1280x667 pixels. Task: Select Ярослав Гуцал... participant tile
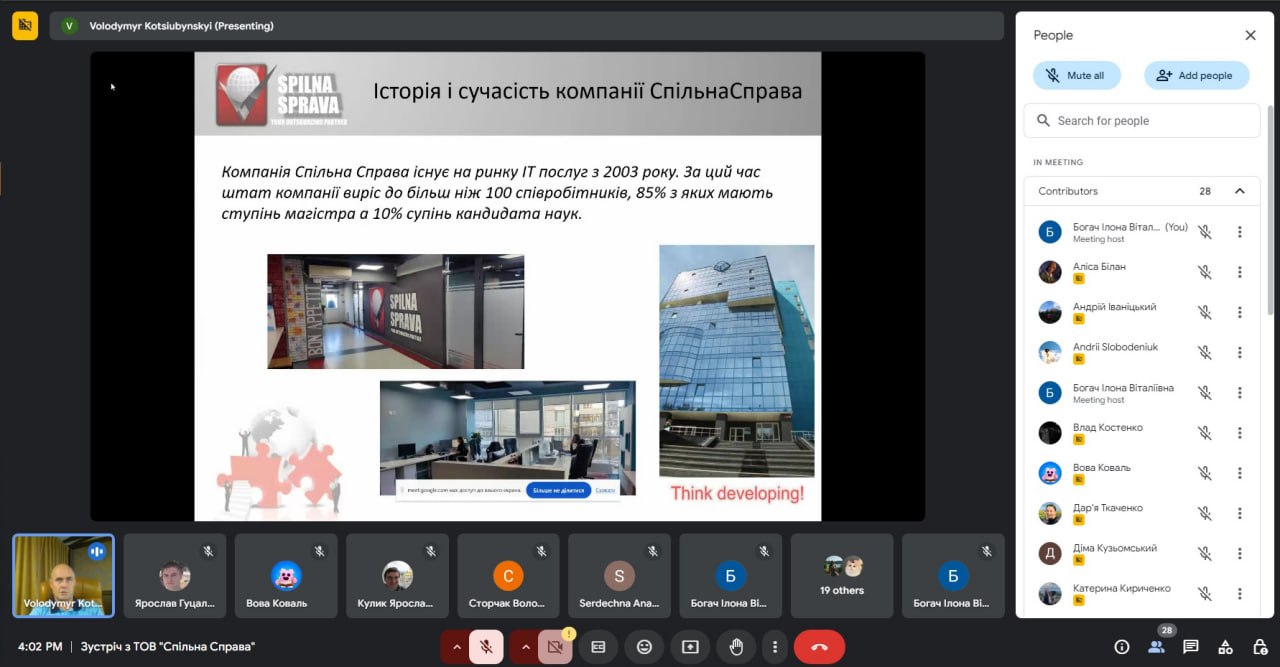point(175,575)
